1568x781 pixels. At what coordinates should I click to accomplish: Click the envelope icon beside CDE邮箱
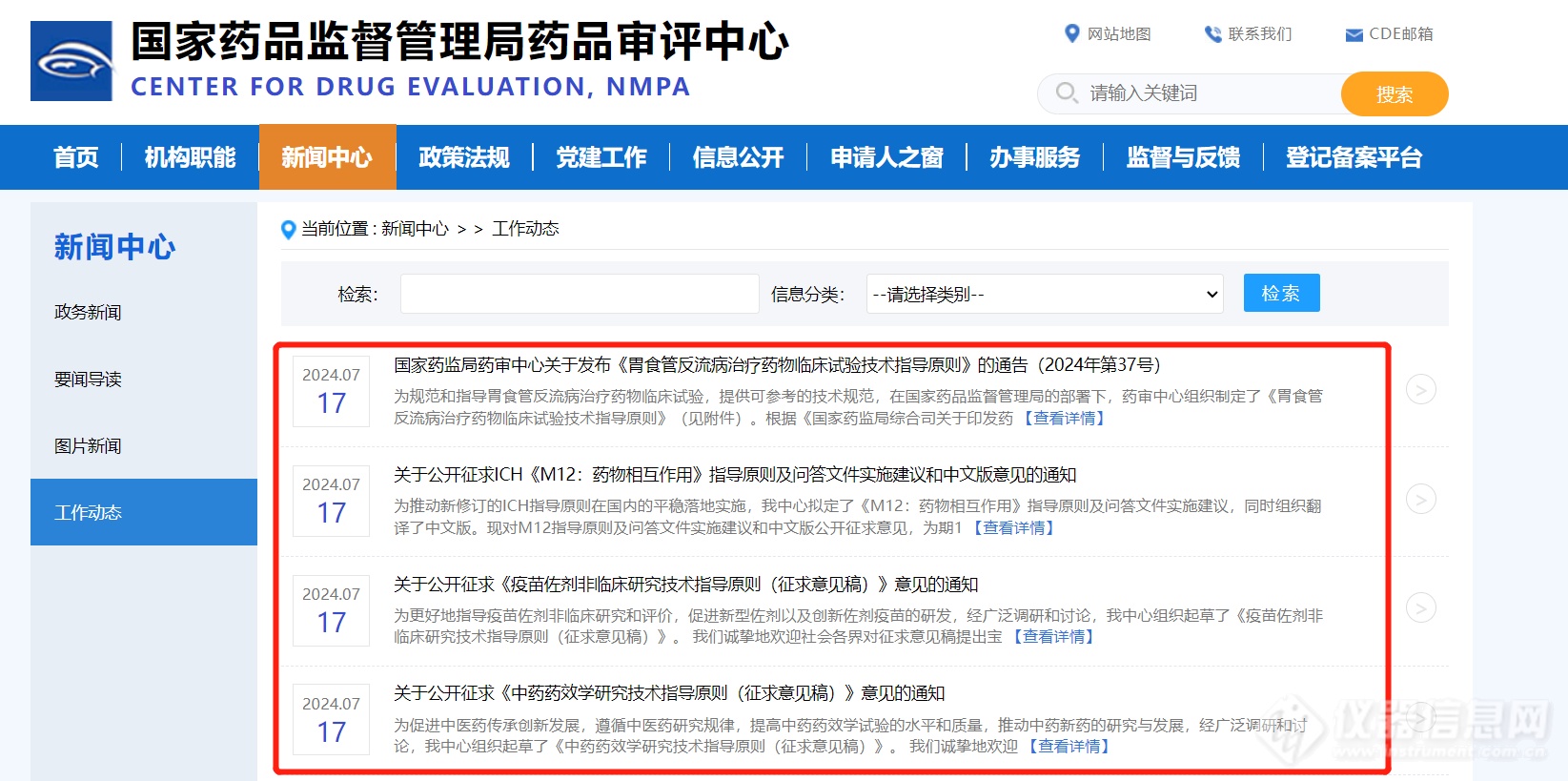click(x=1354, y=35)
